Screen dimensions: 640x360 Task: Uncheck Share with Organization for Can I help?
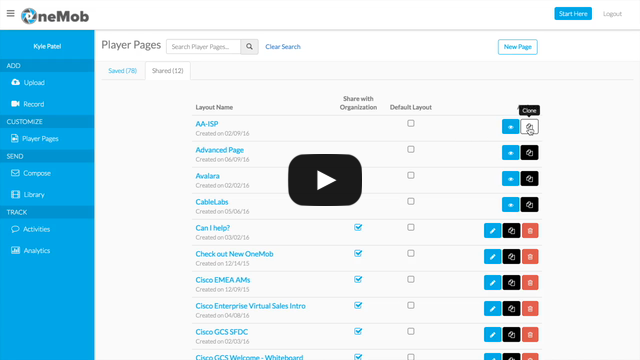pos(358,227)
